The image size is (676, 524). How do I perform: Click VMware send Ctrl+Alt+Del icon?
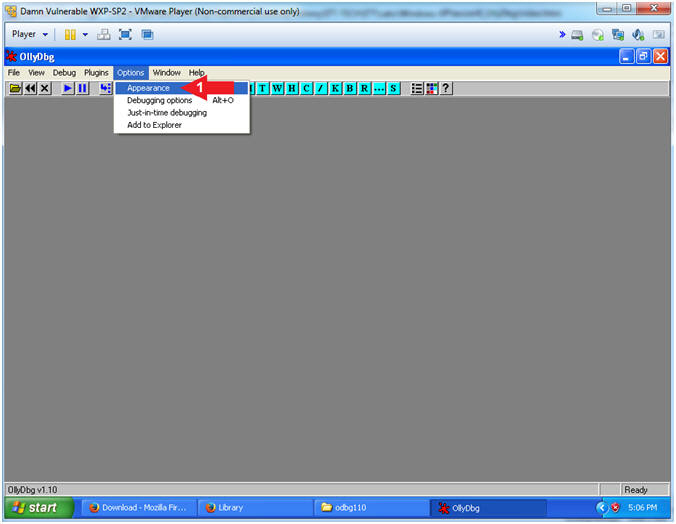pyautogui.click(x=103, y=35)
